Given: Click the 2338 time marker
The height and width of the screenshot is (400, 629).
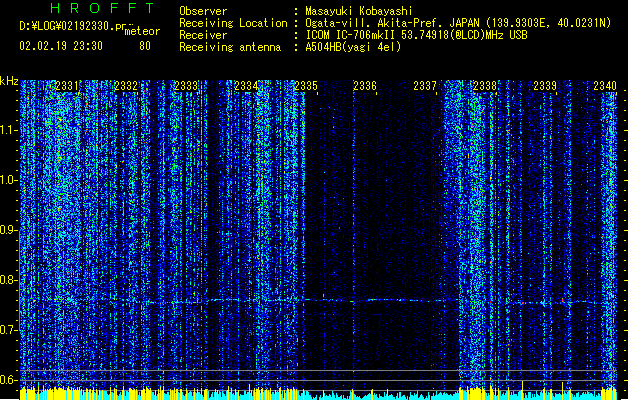Looking at the screenshot, I should coord(485,86).
